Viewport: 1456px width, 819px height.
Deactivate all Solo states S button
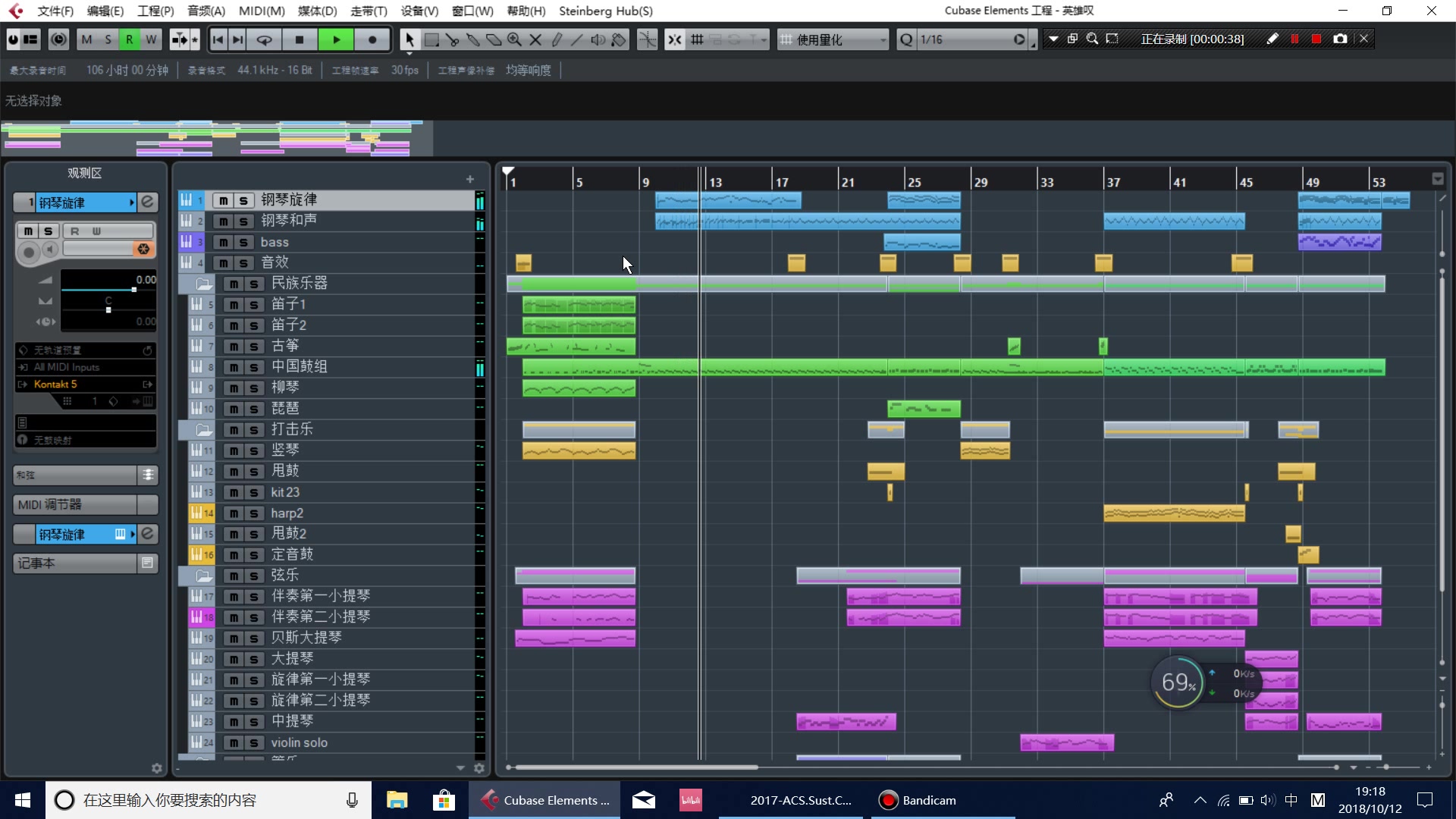pos(108,39)
